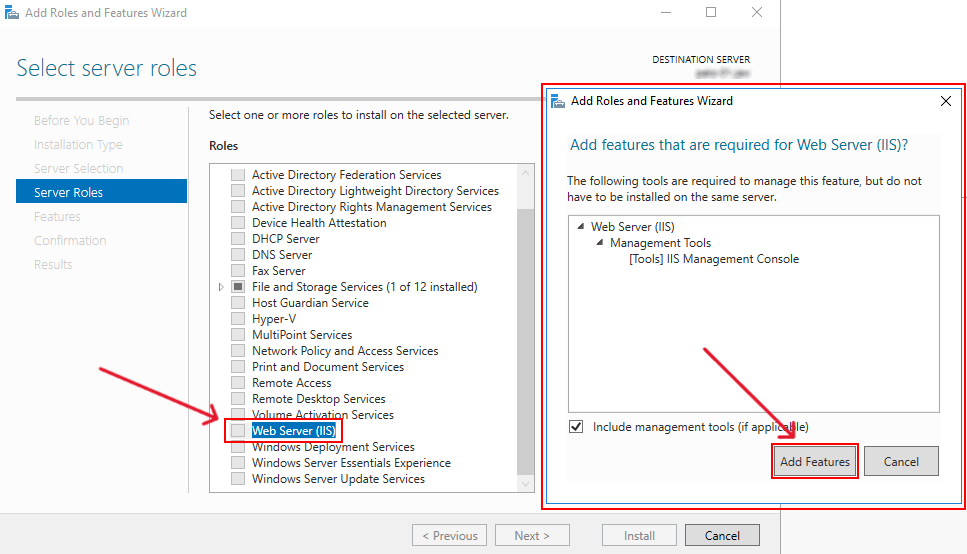967x554 pixels.
Task: Click the Add Features button
Action: click(x=815, y=461)
